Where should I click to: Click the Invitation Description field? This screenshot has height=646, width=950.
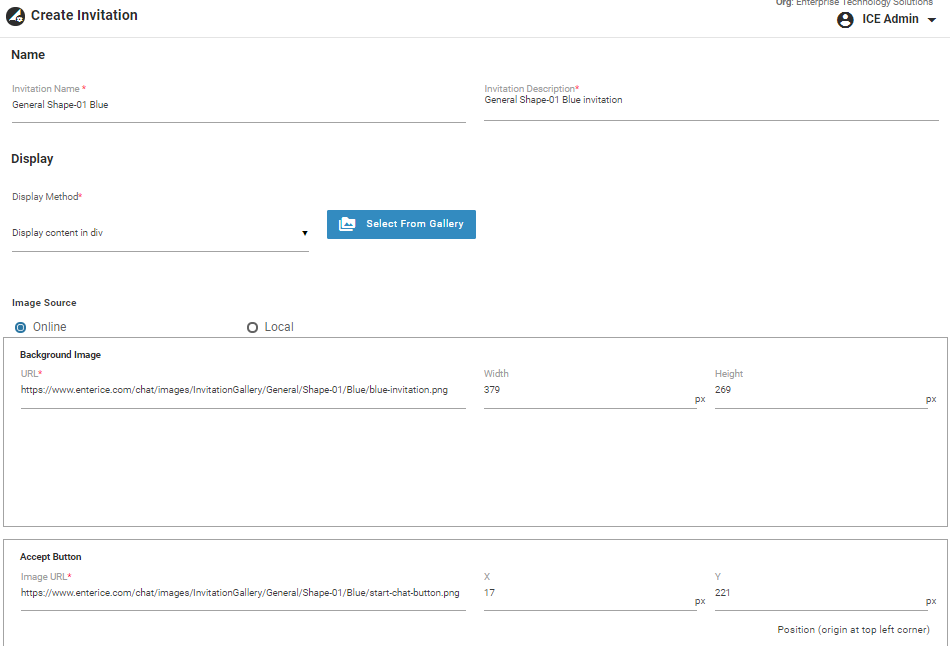point(710,101)
